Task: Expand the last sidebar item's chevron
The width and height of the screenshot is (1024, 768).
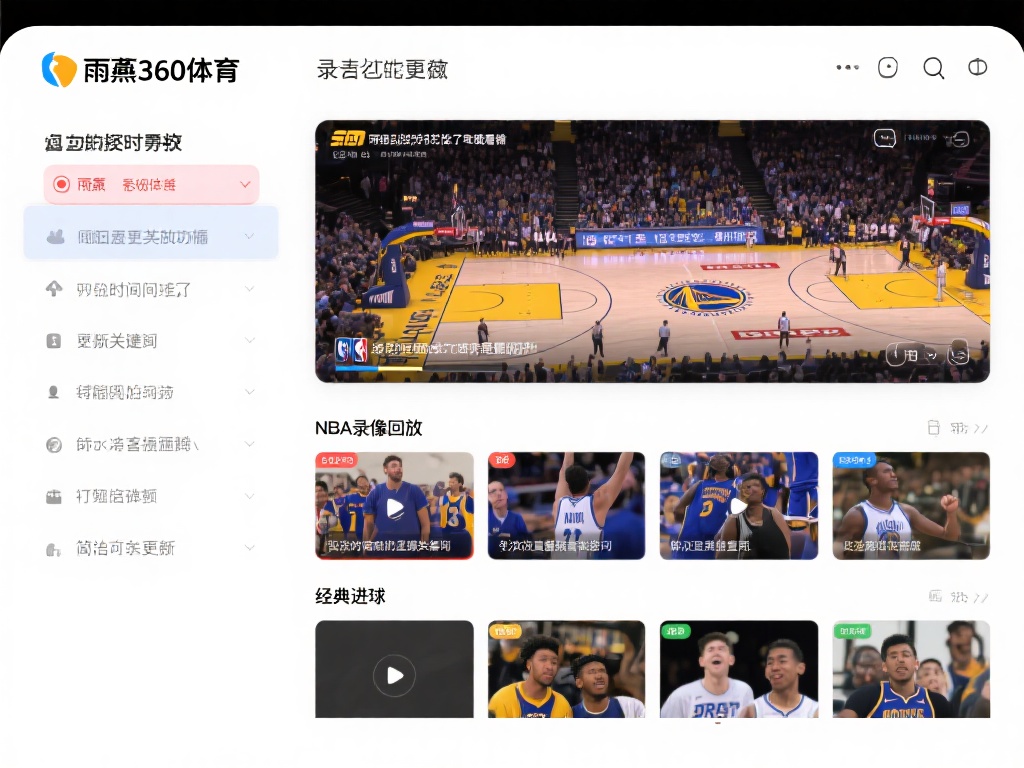Action: (249, 547)
